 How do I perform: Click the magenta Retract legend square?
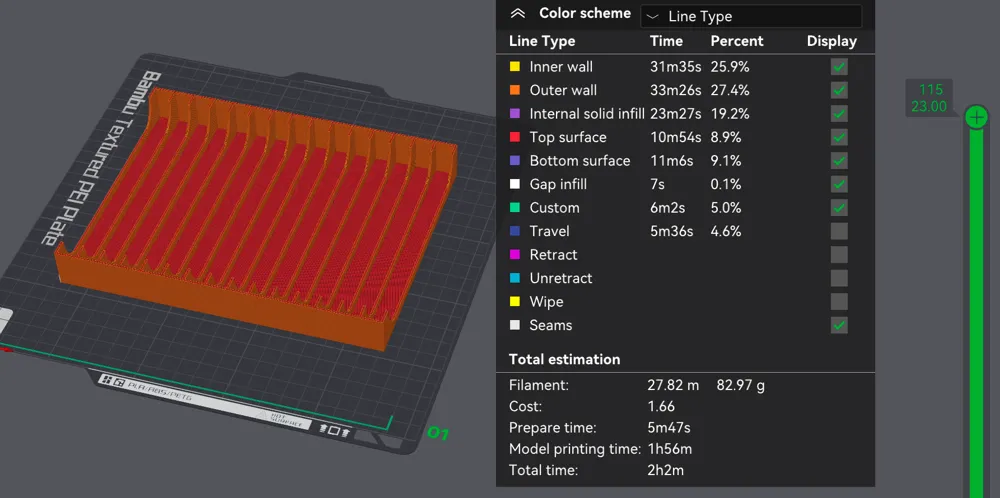(x=515, y=255)
